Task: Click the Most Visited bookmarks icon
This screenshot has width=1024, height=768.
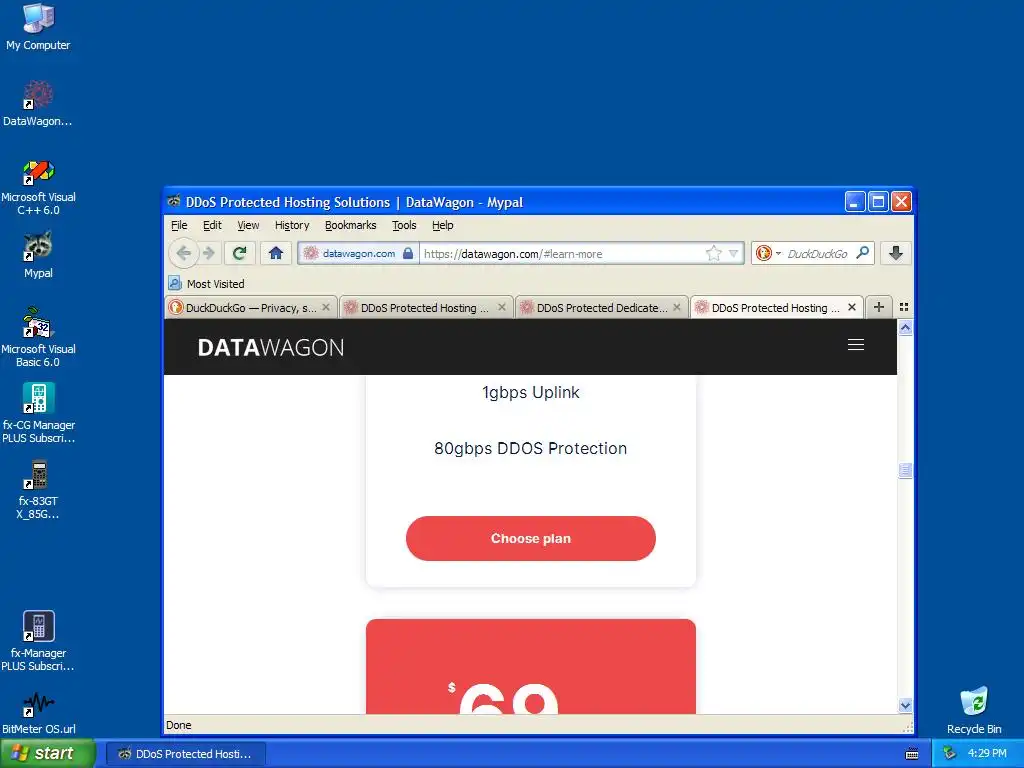Action: (175, 283)
